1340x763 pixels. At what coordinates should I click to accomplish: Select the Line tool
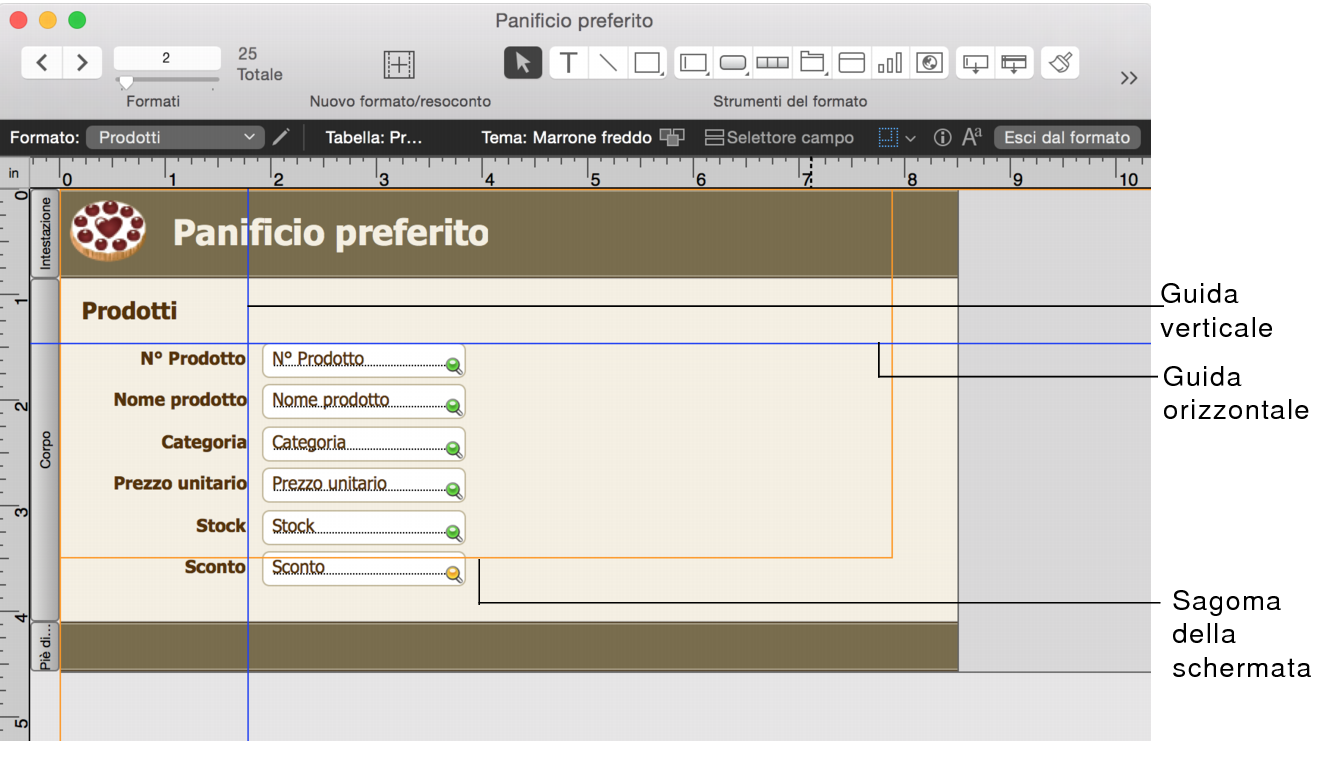coord(607,63)
